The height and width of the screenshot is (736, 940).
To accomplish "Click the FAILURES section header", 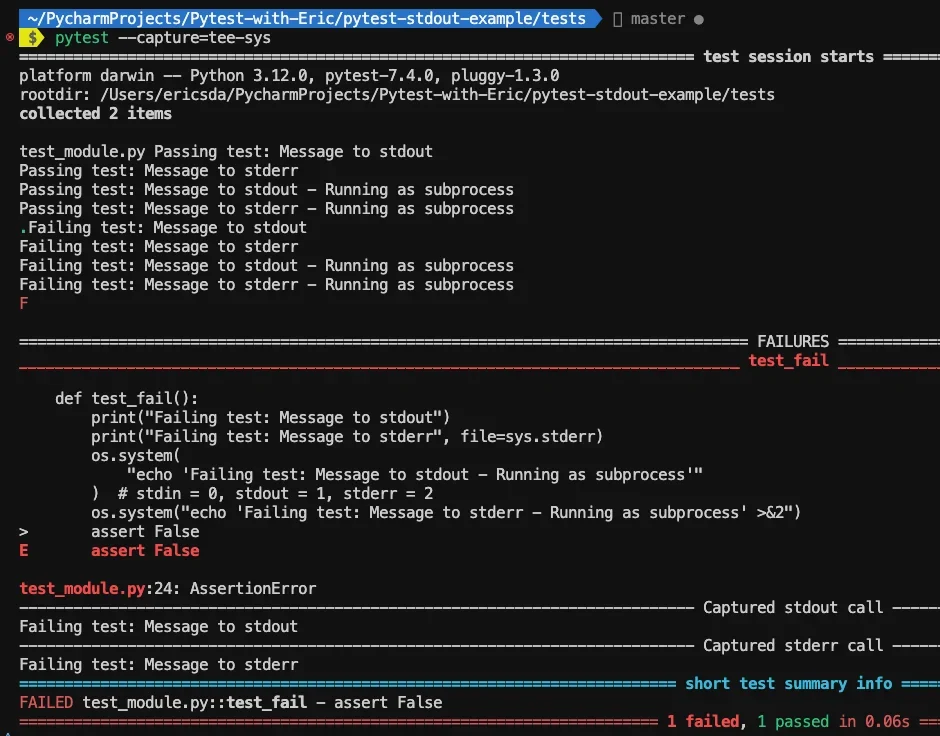I will [x=793, y=341].
